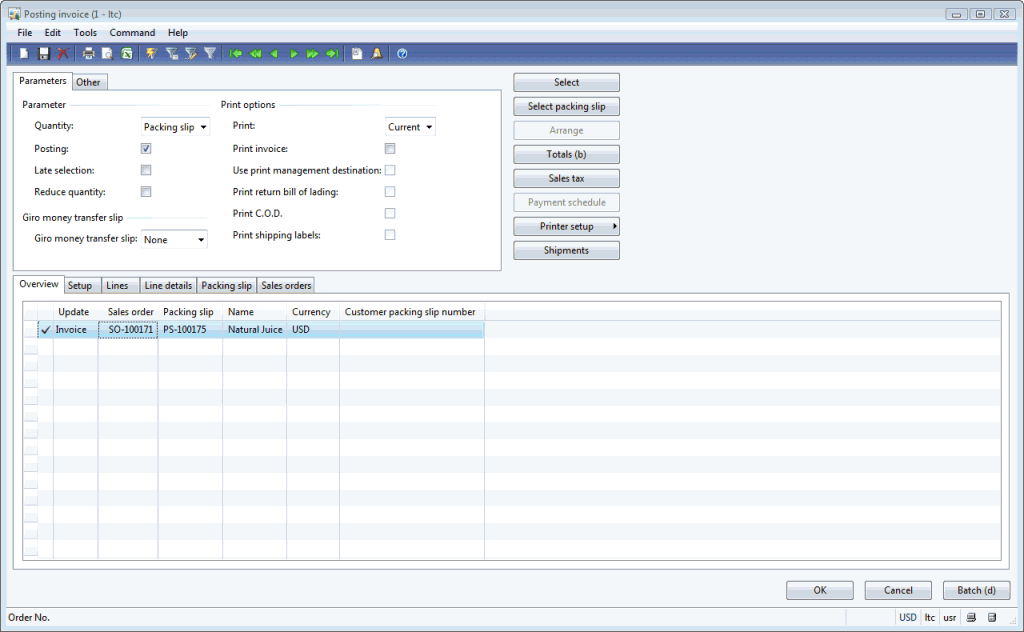Viewport: 1024px width, 632px height.
Task: Click the red X delete record icon
Action: [x=63, y=54]
